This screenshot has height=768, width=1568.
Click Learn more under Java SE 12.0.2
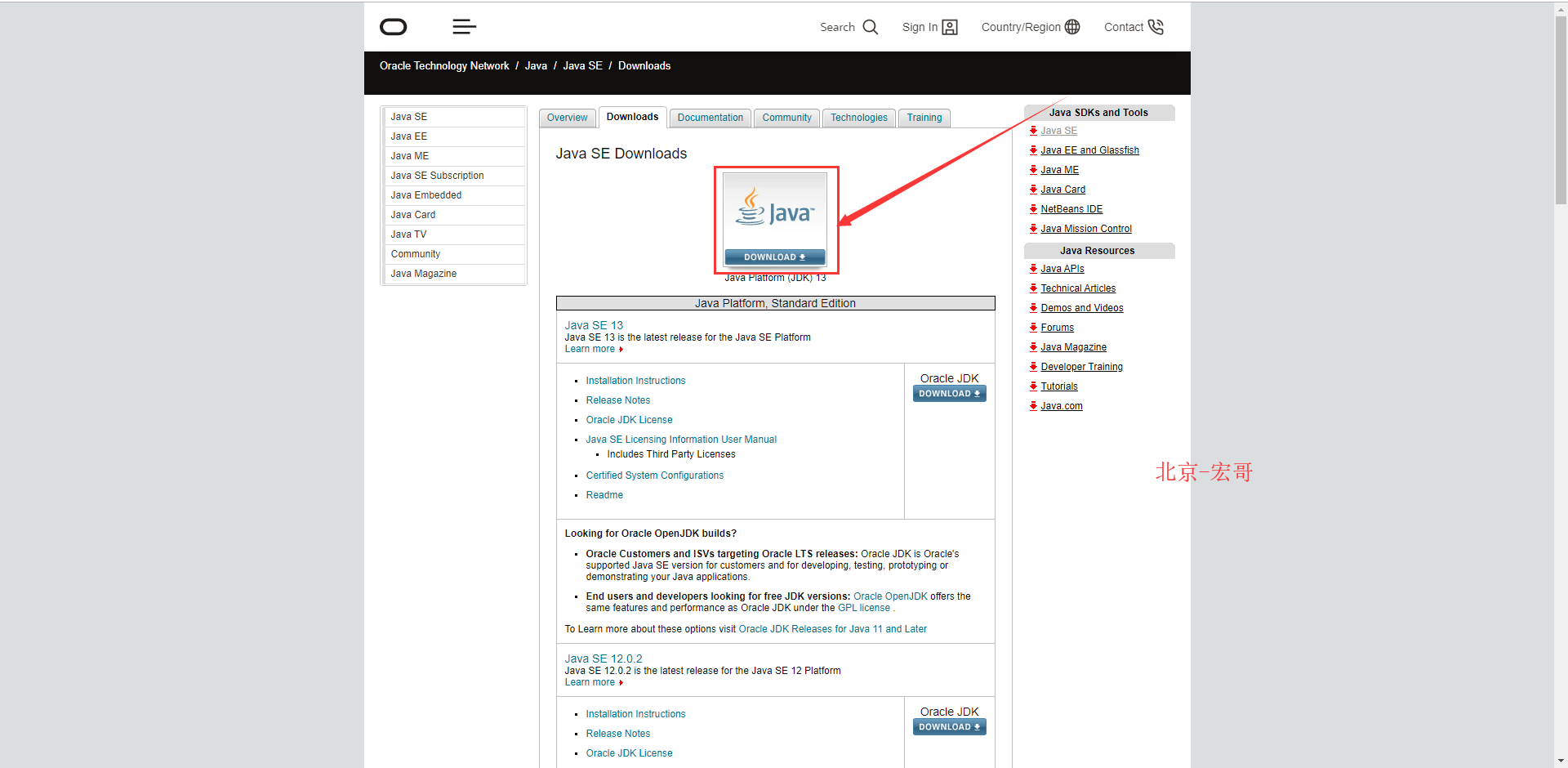click(593, 682)
